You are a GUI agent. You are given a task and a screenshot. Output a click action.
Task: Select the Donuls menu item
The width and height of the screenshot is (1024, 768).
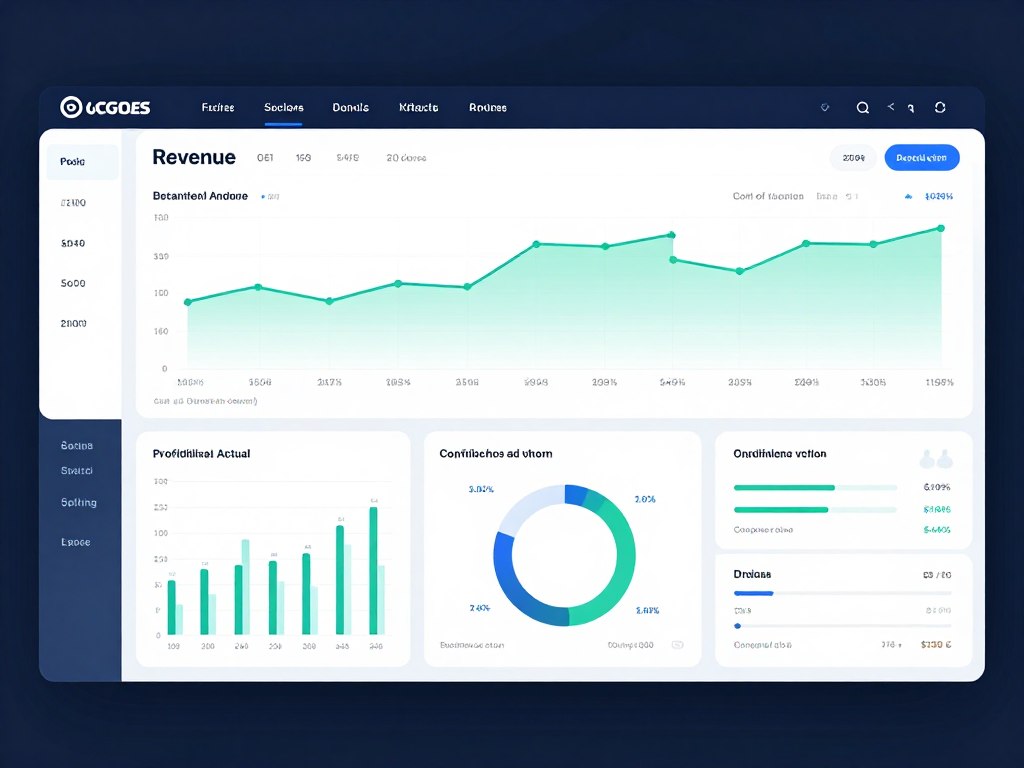tap(350, 107)
